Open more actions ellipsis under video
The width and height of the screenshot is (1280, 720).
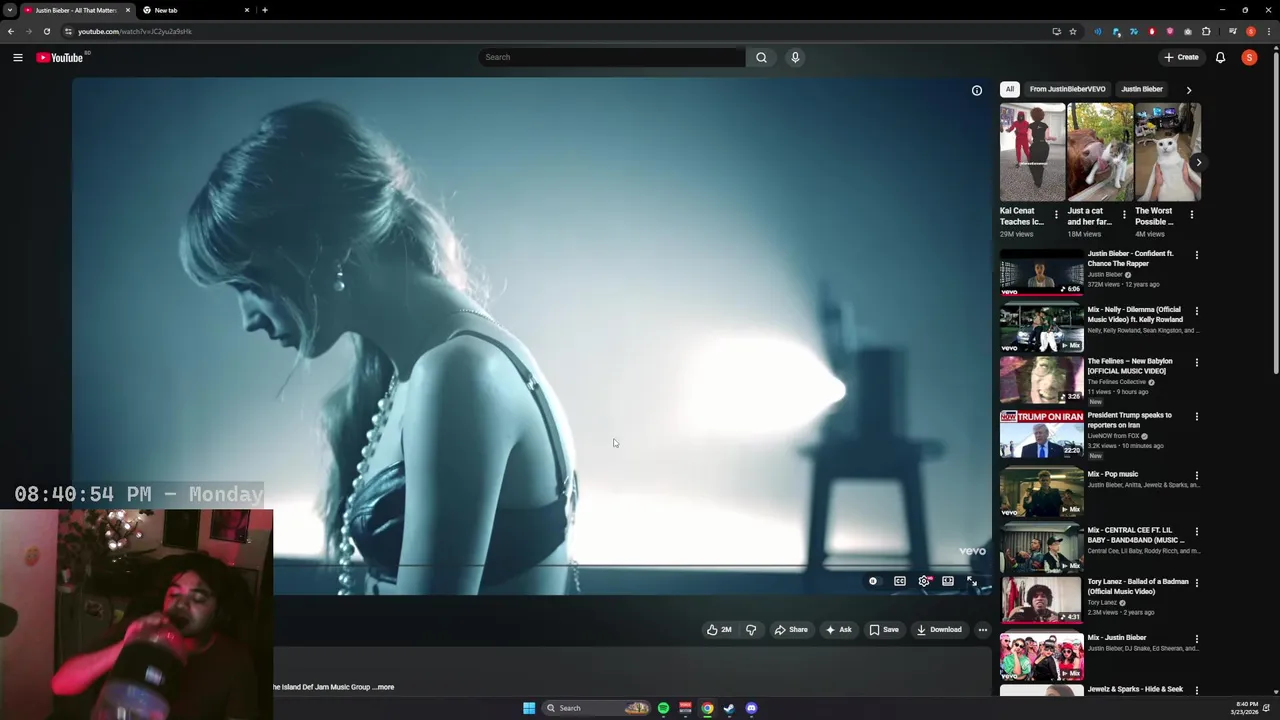[983, 630]
